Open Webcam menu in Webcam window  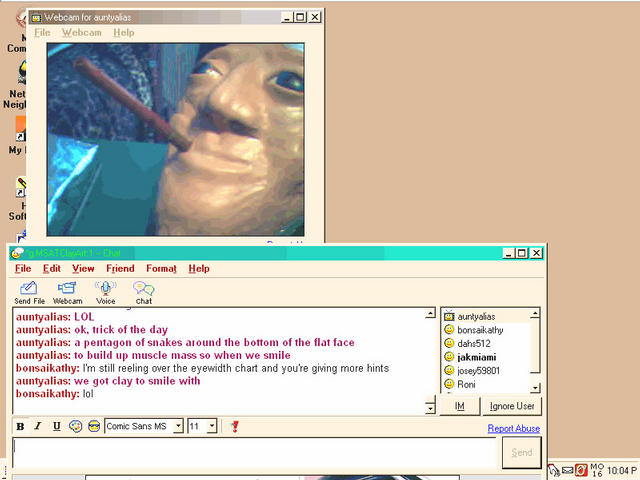[x=82, y=32]
